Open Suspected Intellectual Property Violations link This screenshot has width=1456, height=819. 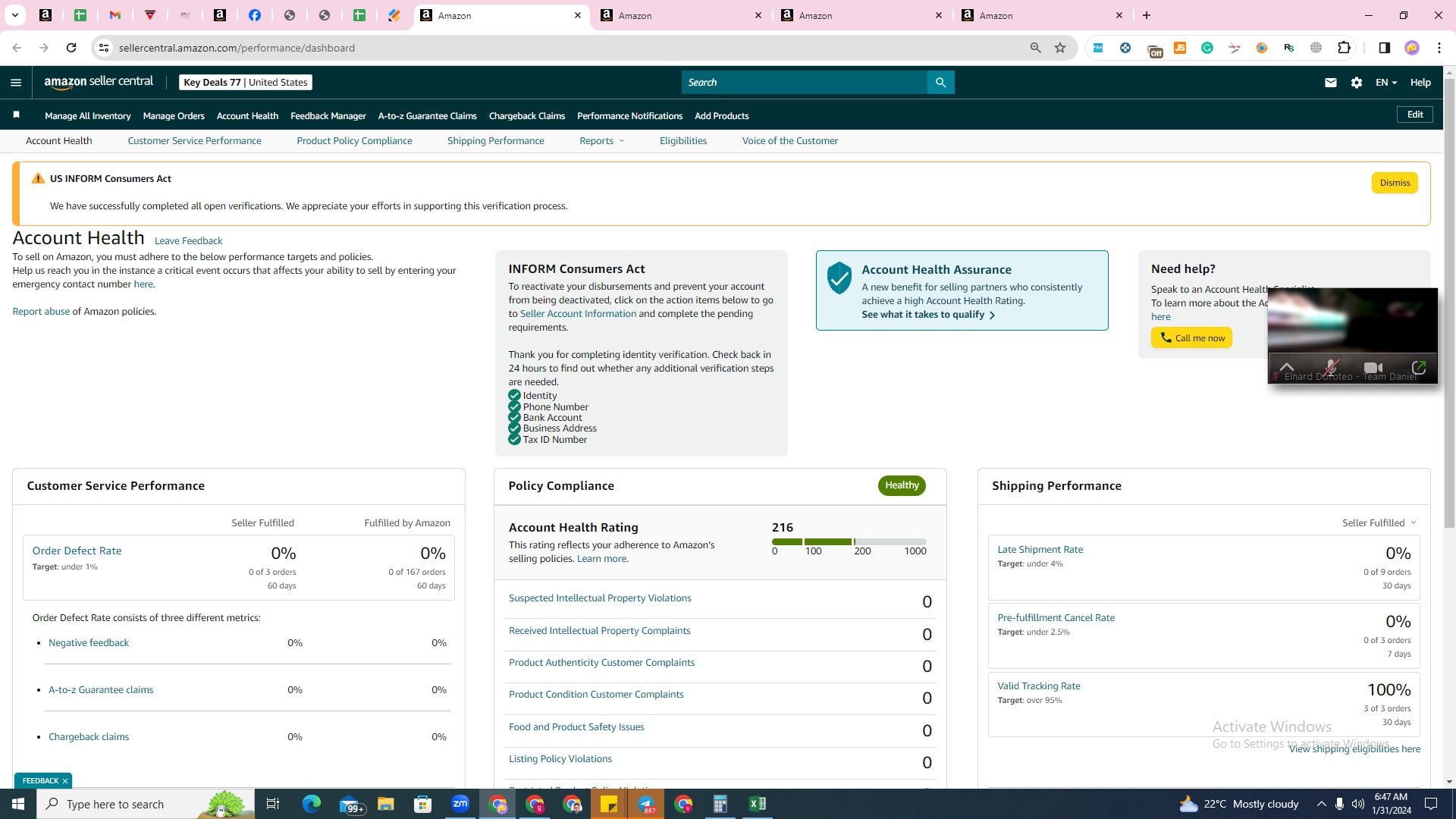pyautogui.click(x=600, y=598)
